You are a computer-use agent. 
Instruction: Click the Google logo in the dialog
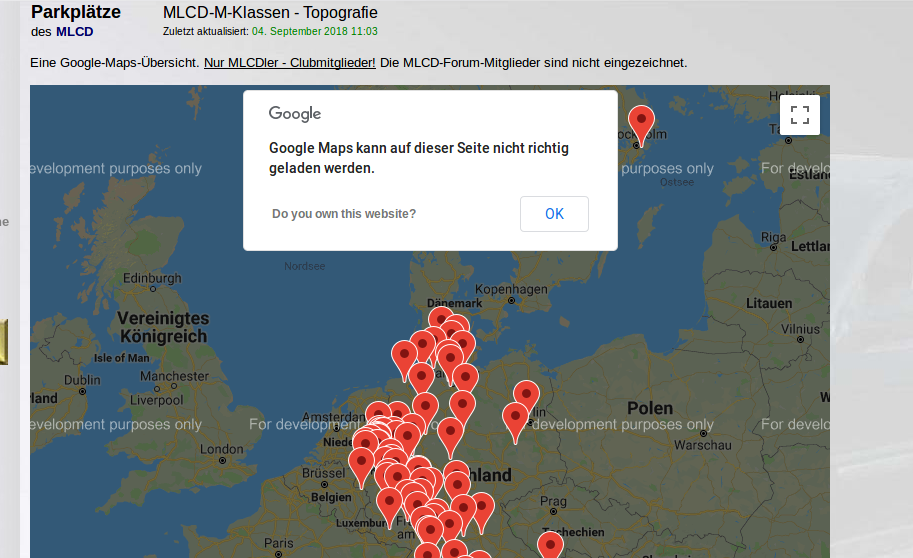[x=295, y=114]
